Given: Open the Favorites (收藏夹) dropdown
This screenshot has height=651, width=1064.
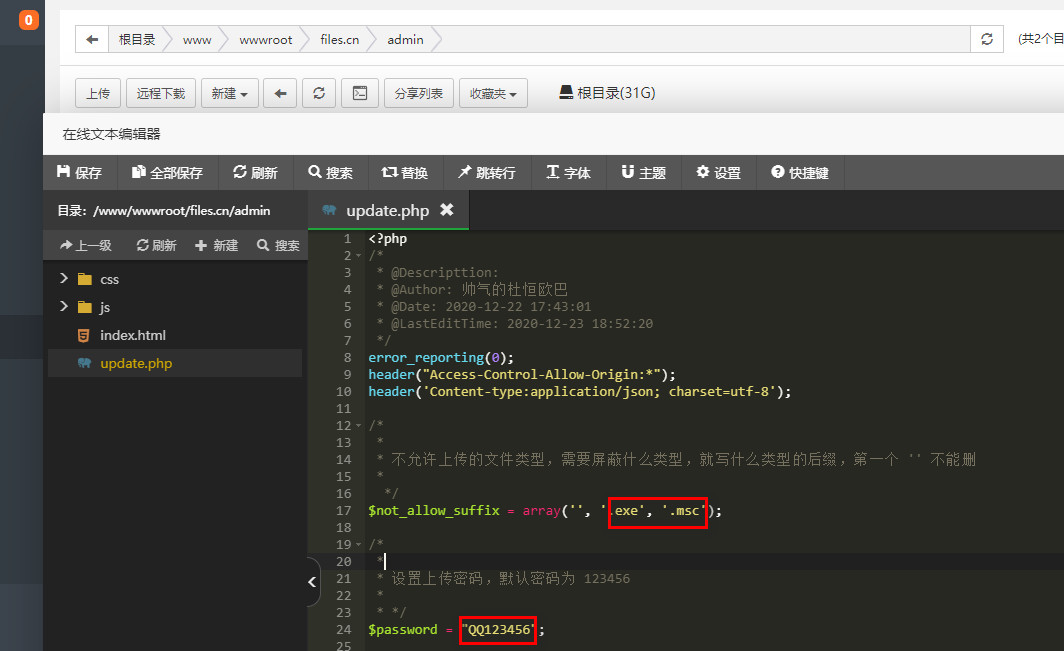Looking at the screenshot, I should [493, 93].
